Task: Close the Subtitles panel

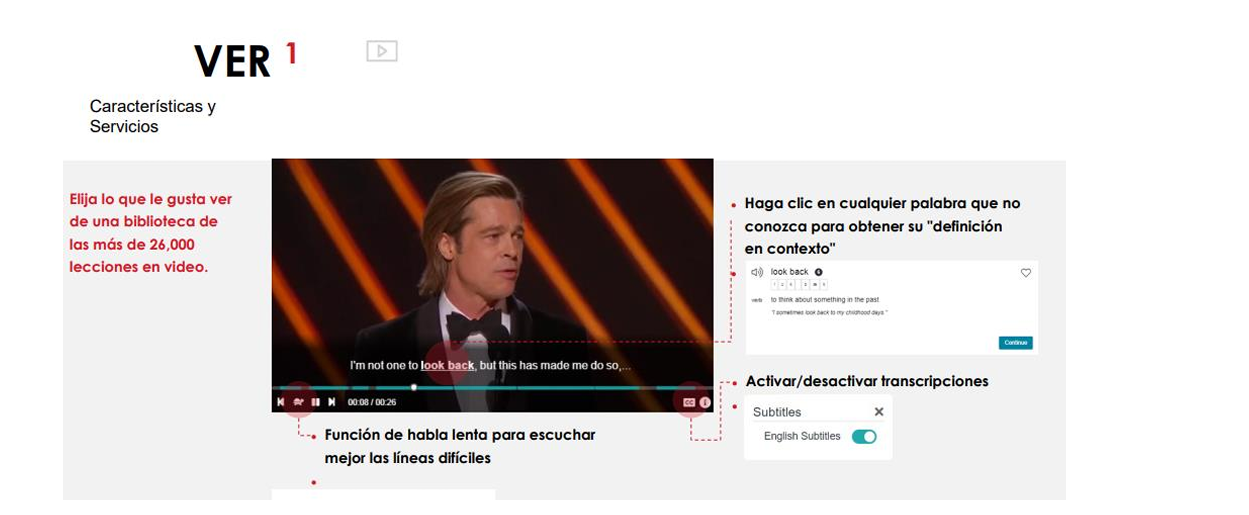Action: (879, 411)
